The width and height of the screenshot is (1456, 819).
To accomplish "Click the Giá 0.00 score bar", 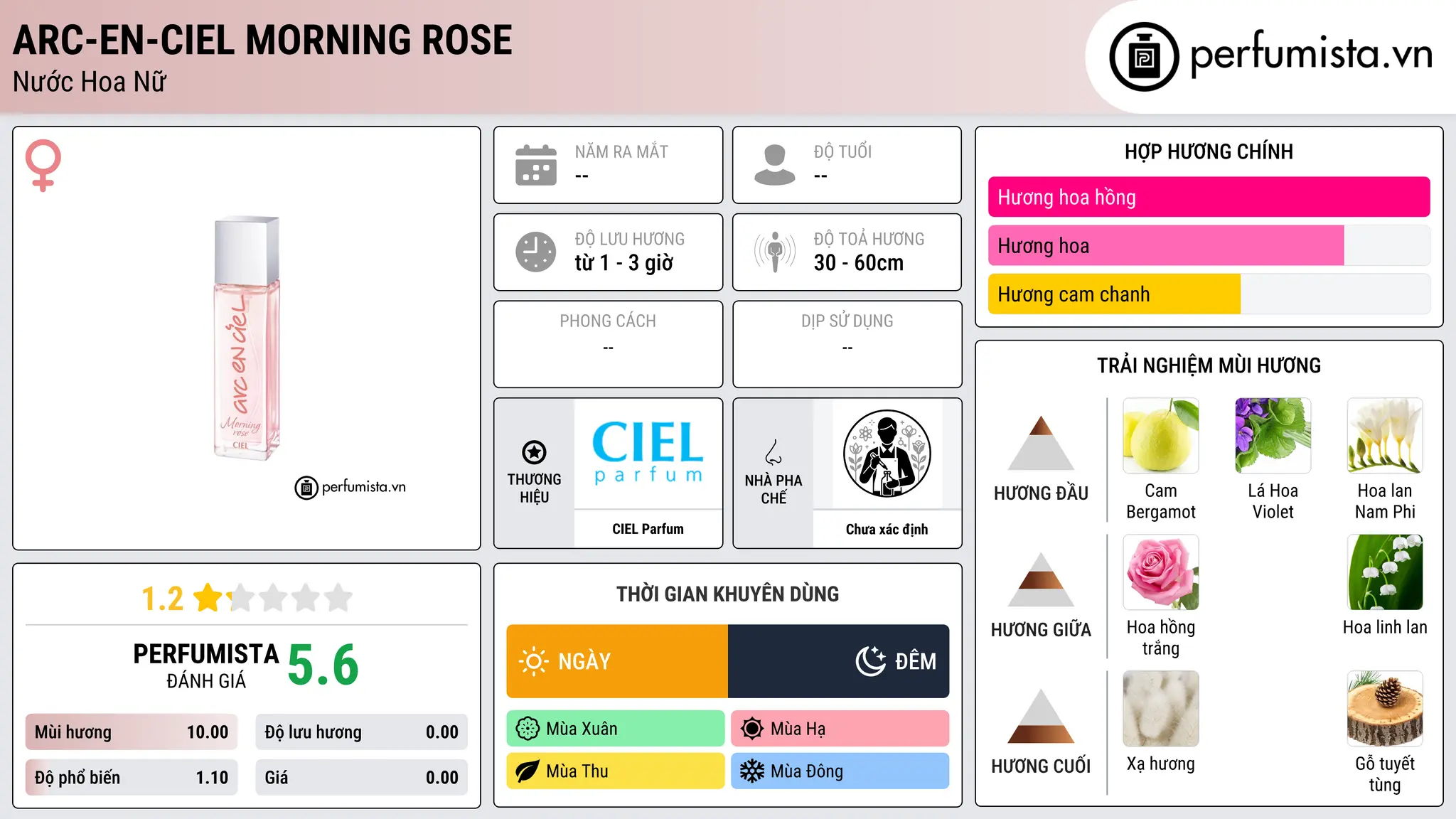I will (x=361, y=778).
